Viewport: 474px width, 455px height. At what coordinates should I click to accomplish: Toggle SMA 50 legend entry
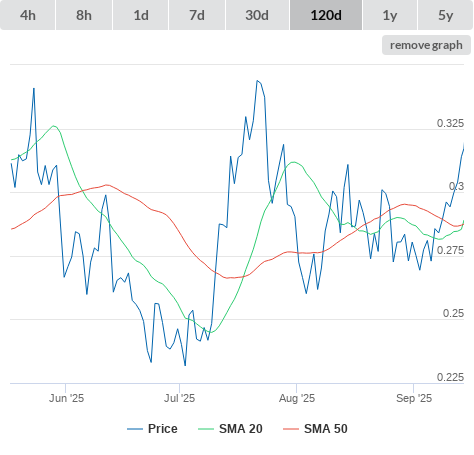click(x=315, y=429)
